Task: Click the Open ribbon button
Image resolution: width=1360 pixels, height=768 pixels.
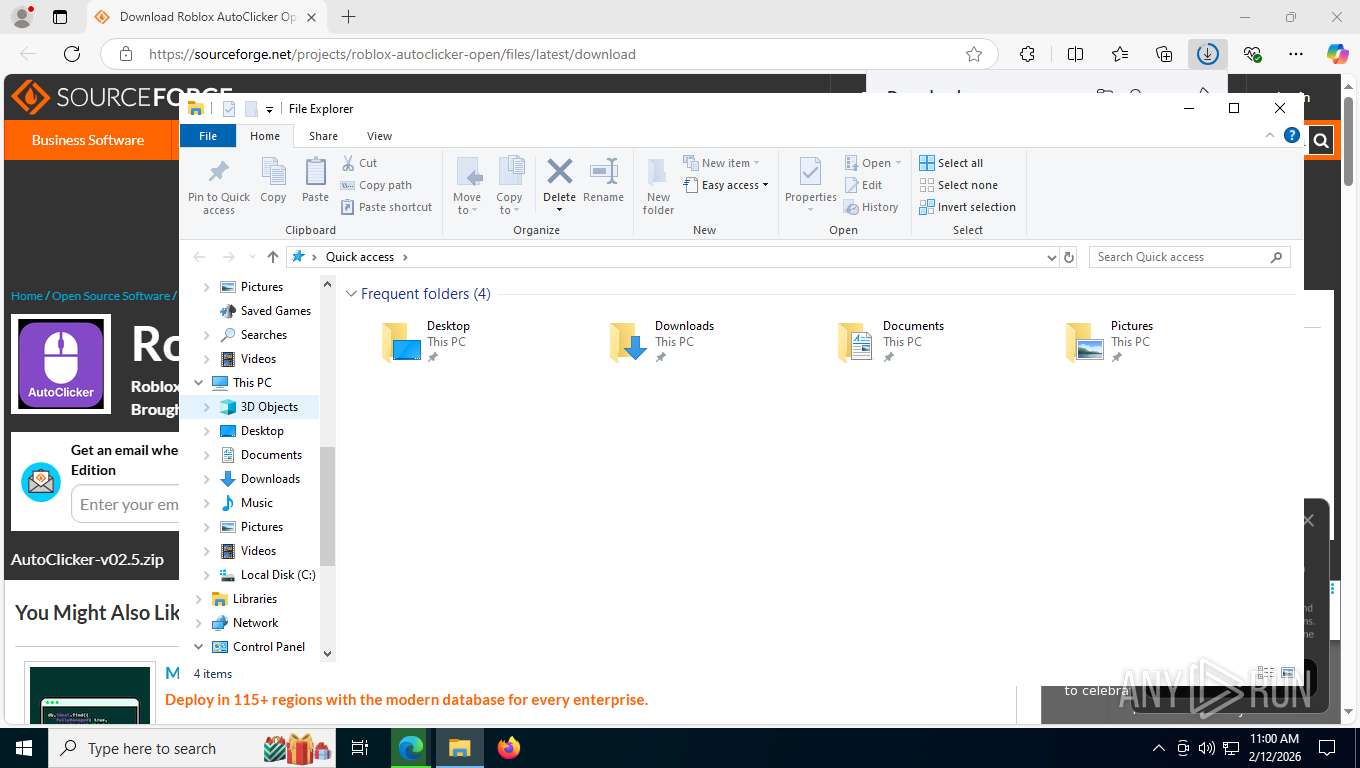Action: pyautogui.click(x=872, y=163)
